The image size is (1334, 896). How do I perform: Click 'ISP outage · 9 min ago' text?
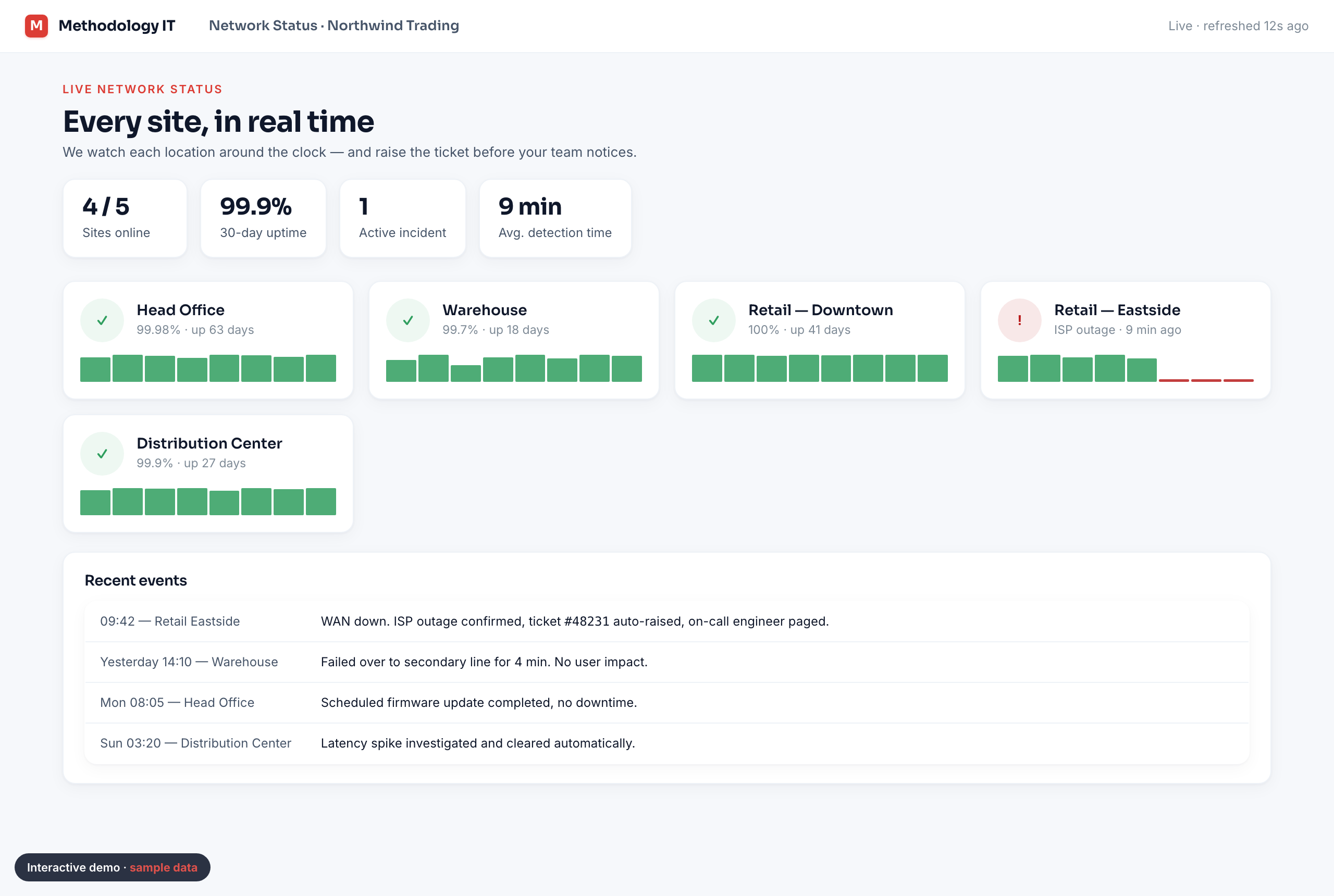pyautogui.click(x=1117, y=330)
